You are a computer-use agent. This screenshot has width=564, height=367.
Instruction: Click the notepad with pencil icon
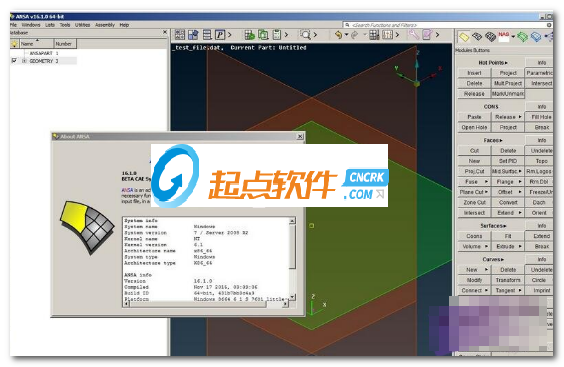[427, 35]
